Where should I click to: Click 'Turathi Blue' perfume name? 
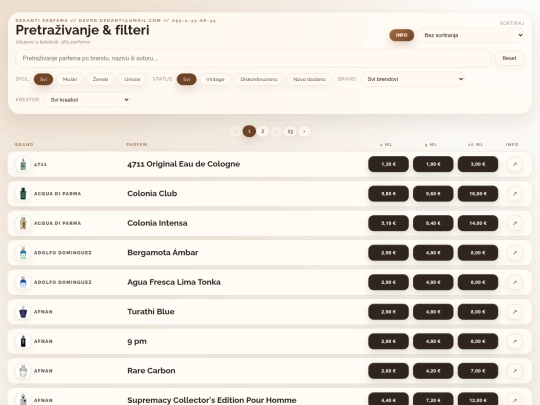[151, 312]
